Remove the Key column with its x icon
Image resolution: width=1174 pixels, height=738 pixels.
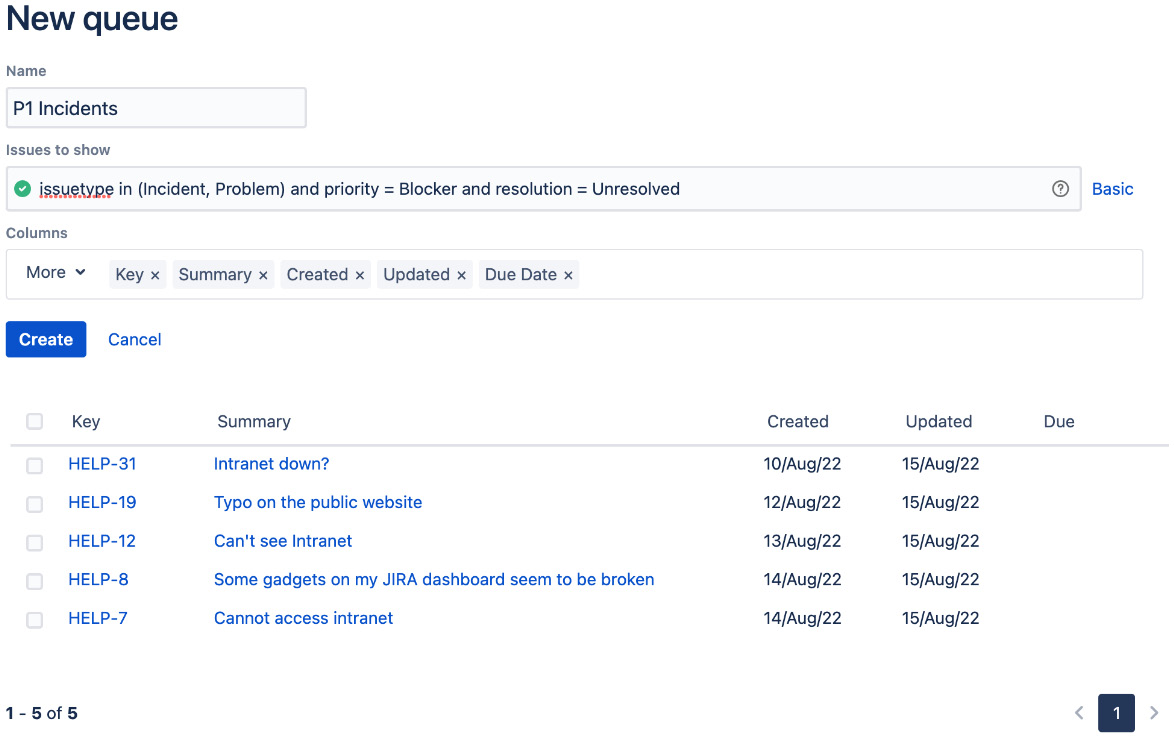pos(155,273)
